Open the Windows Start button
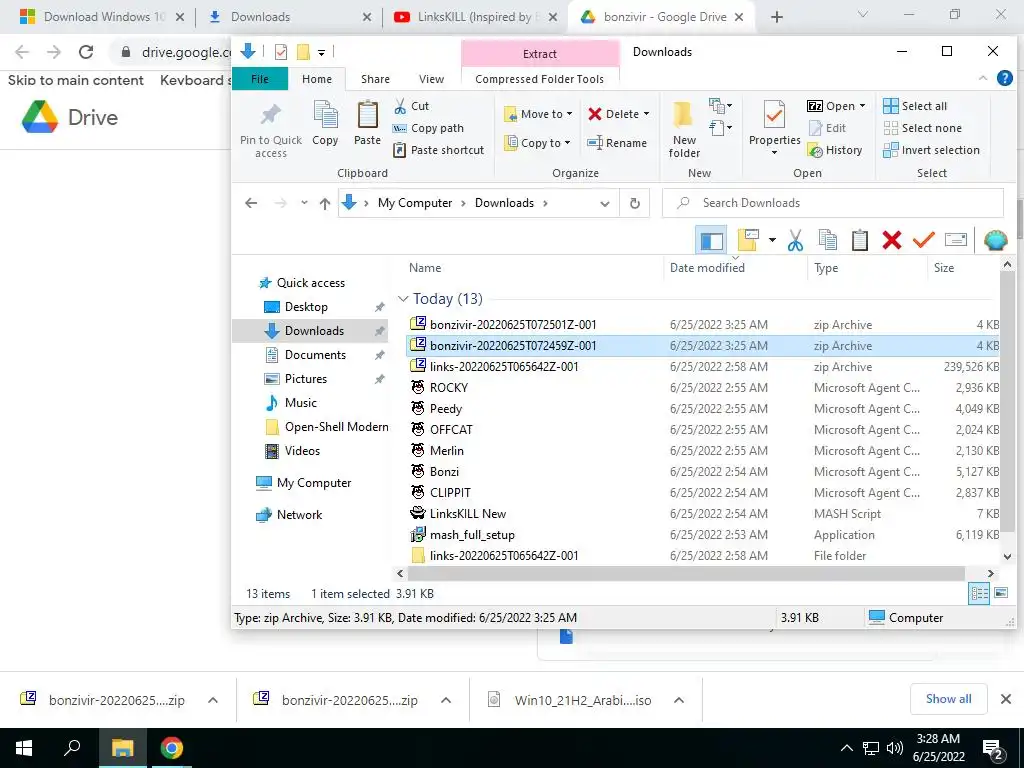This screenshot has width=1024, height=768. coord(24,748)
